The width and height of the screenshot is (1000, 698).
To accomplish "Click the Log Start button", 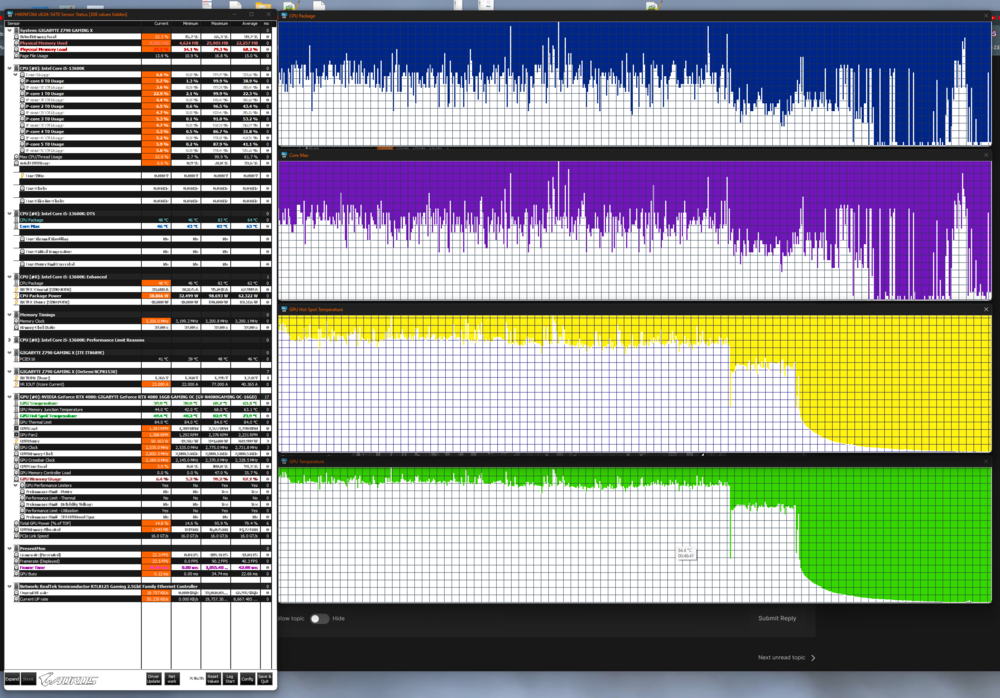I will [230, 679].
